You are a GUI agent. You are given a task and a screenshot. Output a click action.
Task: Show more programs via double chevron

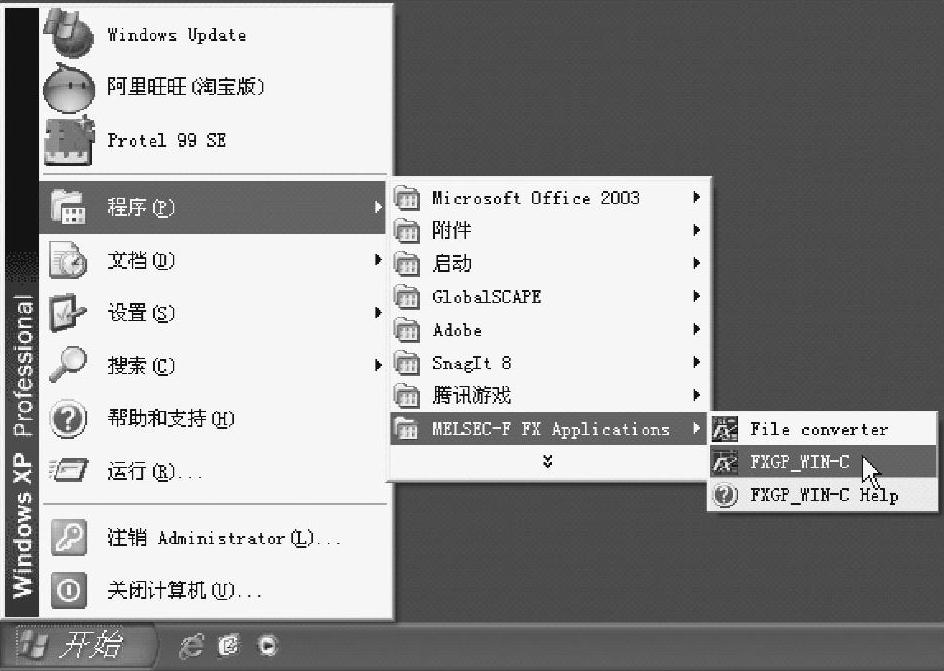547,462
